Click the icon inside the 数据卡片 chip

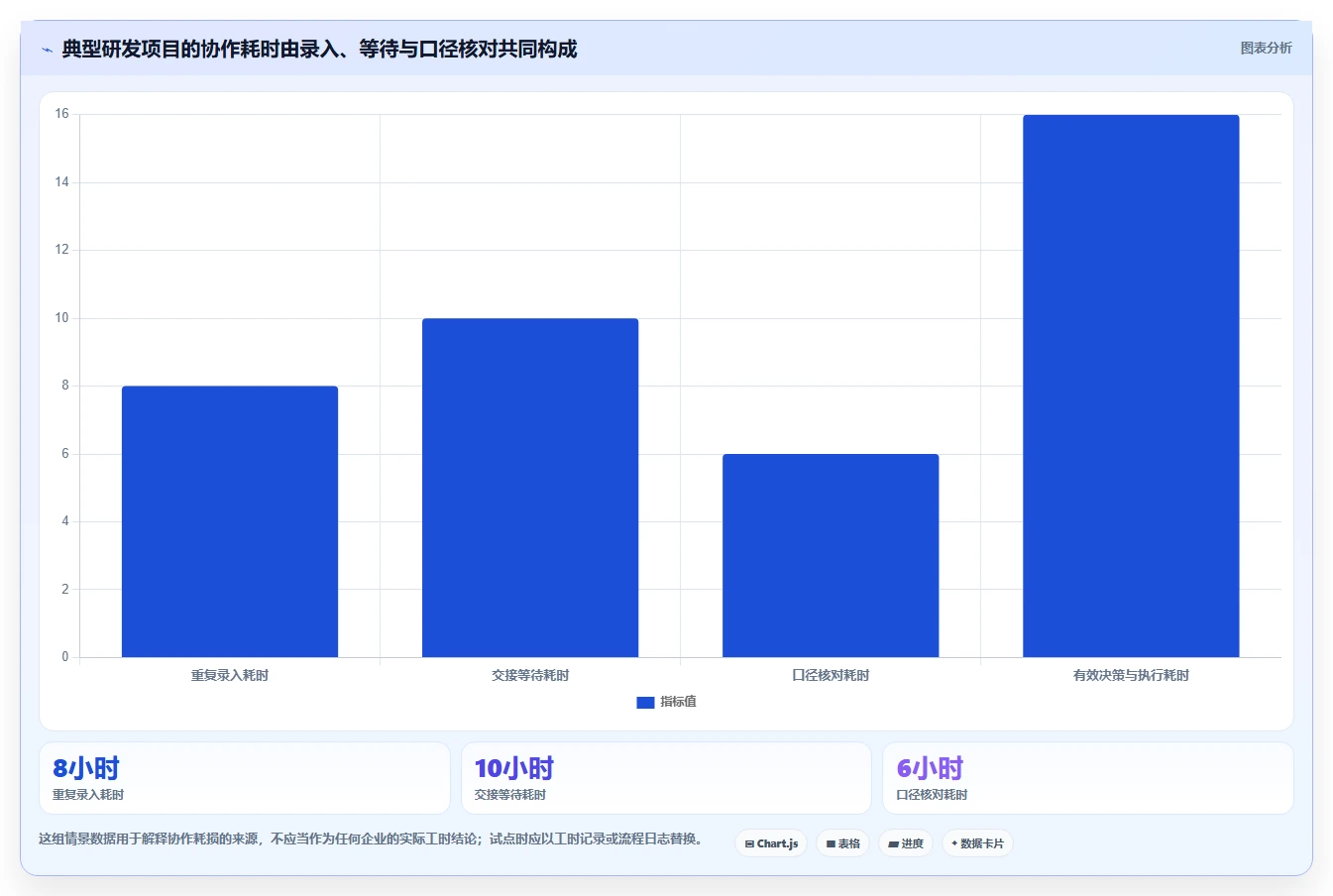[x=954, y=843]
